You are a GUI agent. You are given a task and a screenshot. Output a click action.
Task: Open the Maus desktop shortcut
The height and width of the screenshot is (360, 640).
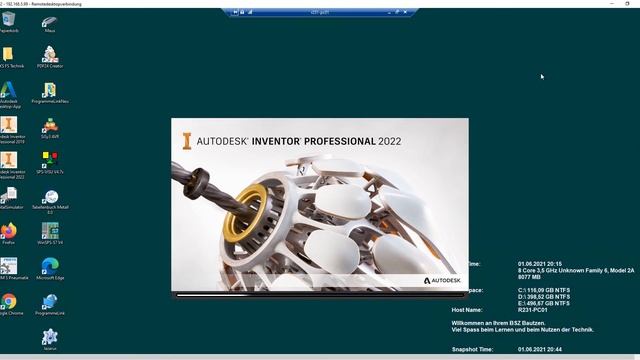(x=50, y=22)
